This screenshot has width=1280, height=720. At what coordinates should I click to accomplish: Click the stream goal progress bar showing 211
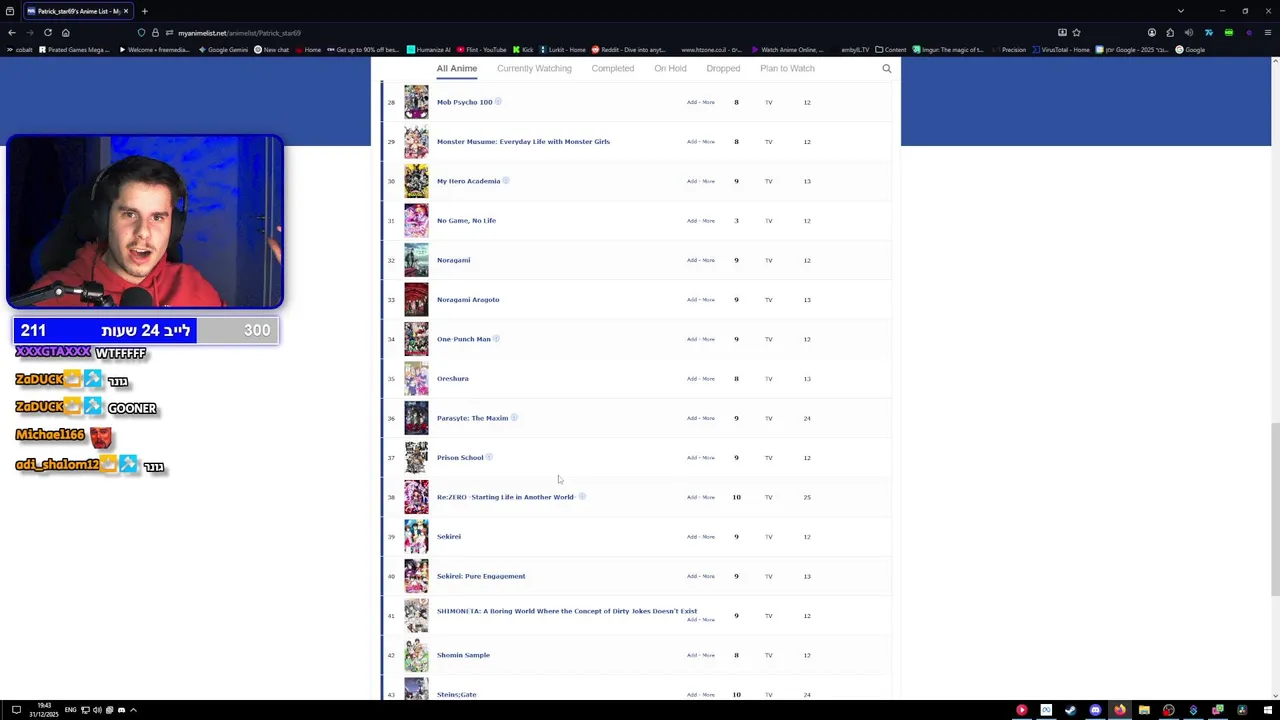click(146, 331)
